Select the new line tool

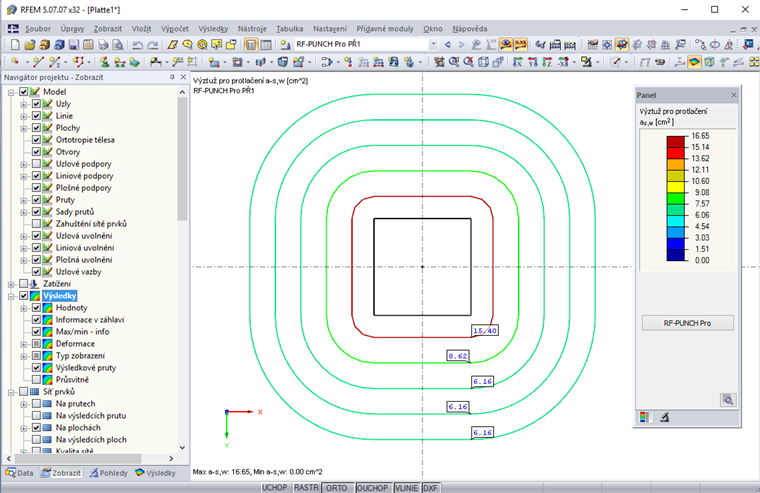[x=38, y=62]
